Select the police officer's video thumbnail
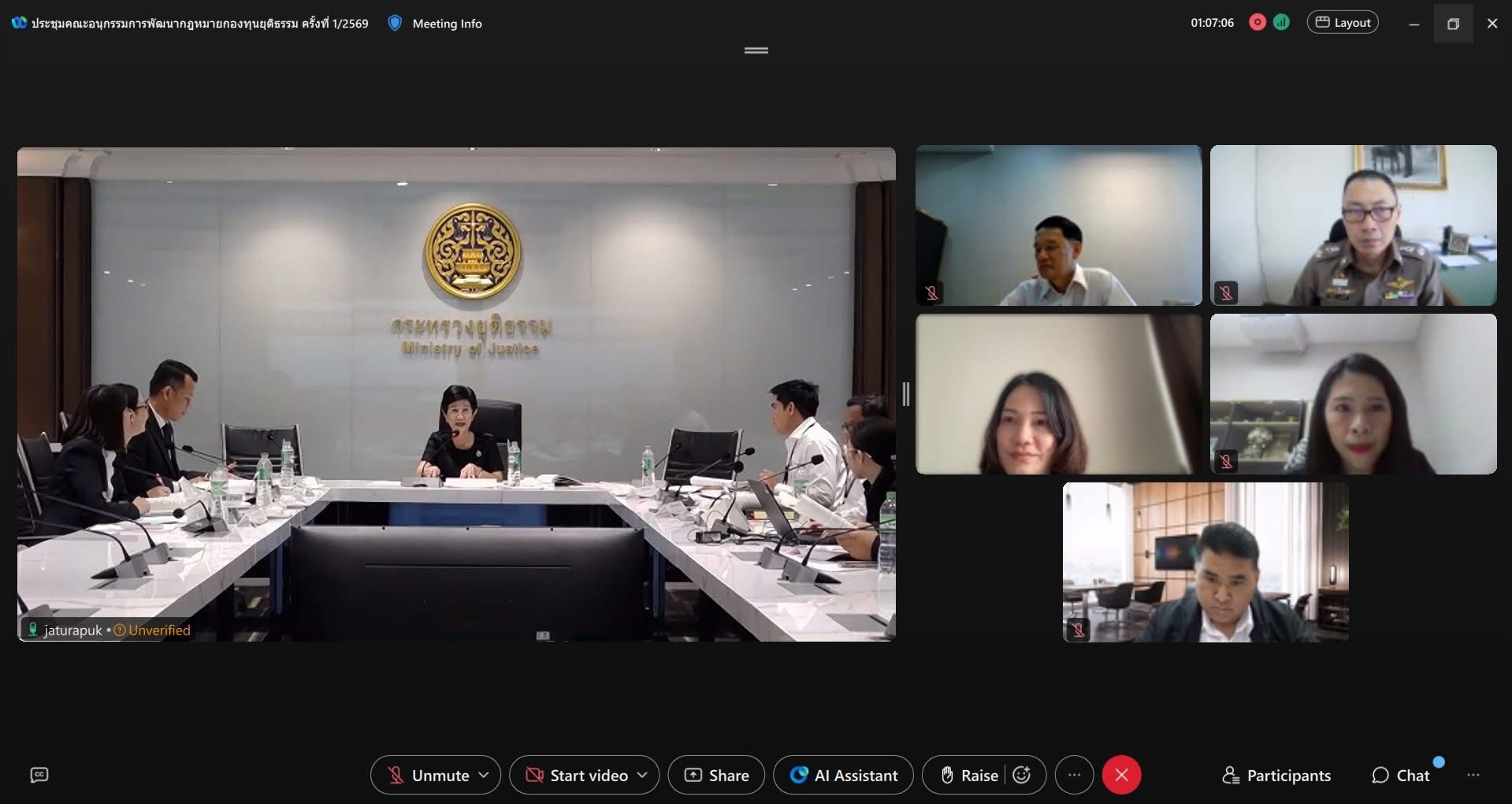The width and height of the screenshot is (1512, 804). click(1353, 225)
